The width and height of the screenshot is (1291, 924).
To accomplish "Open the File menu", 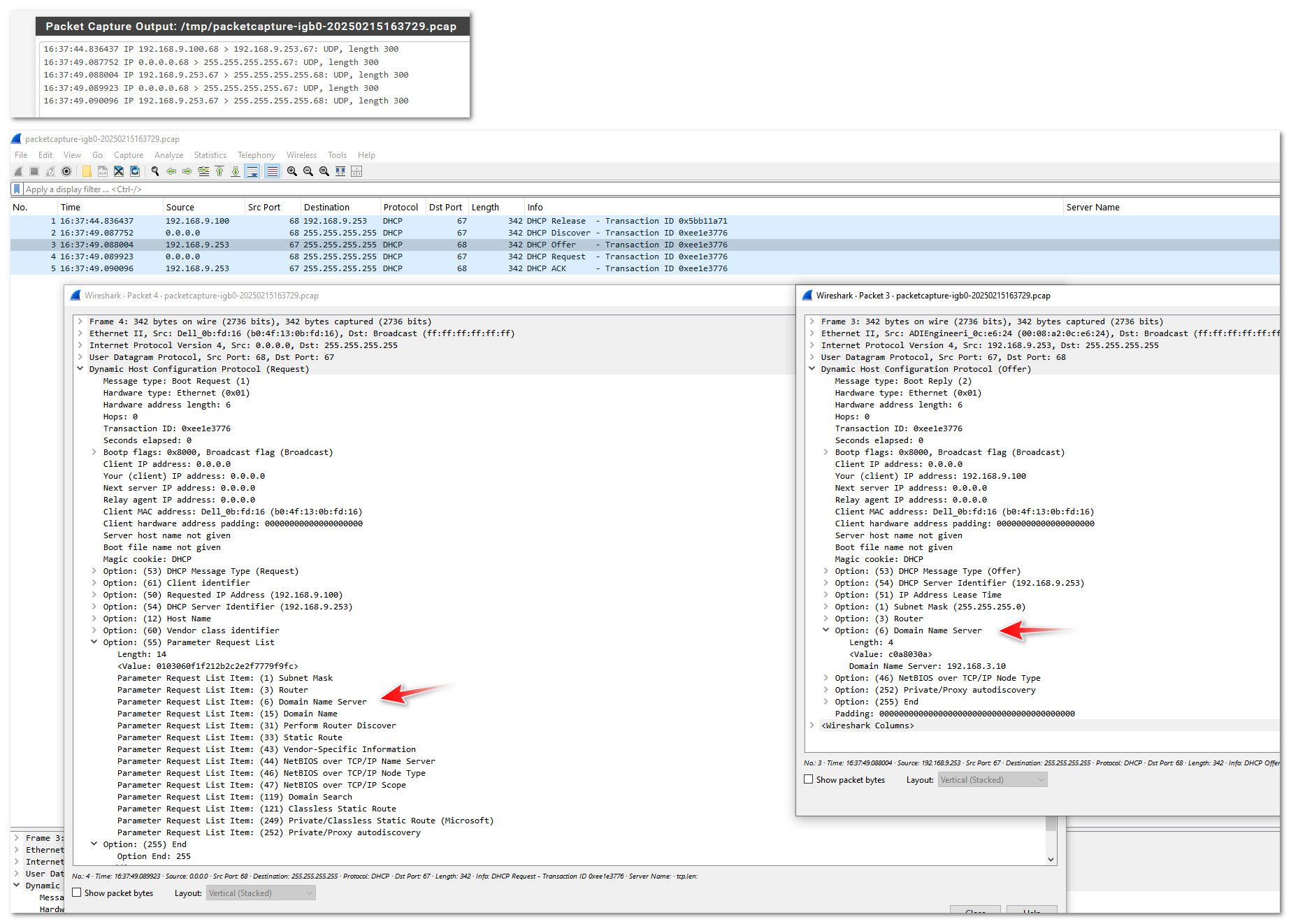I will tap(21, 155).
